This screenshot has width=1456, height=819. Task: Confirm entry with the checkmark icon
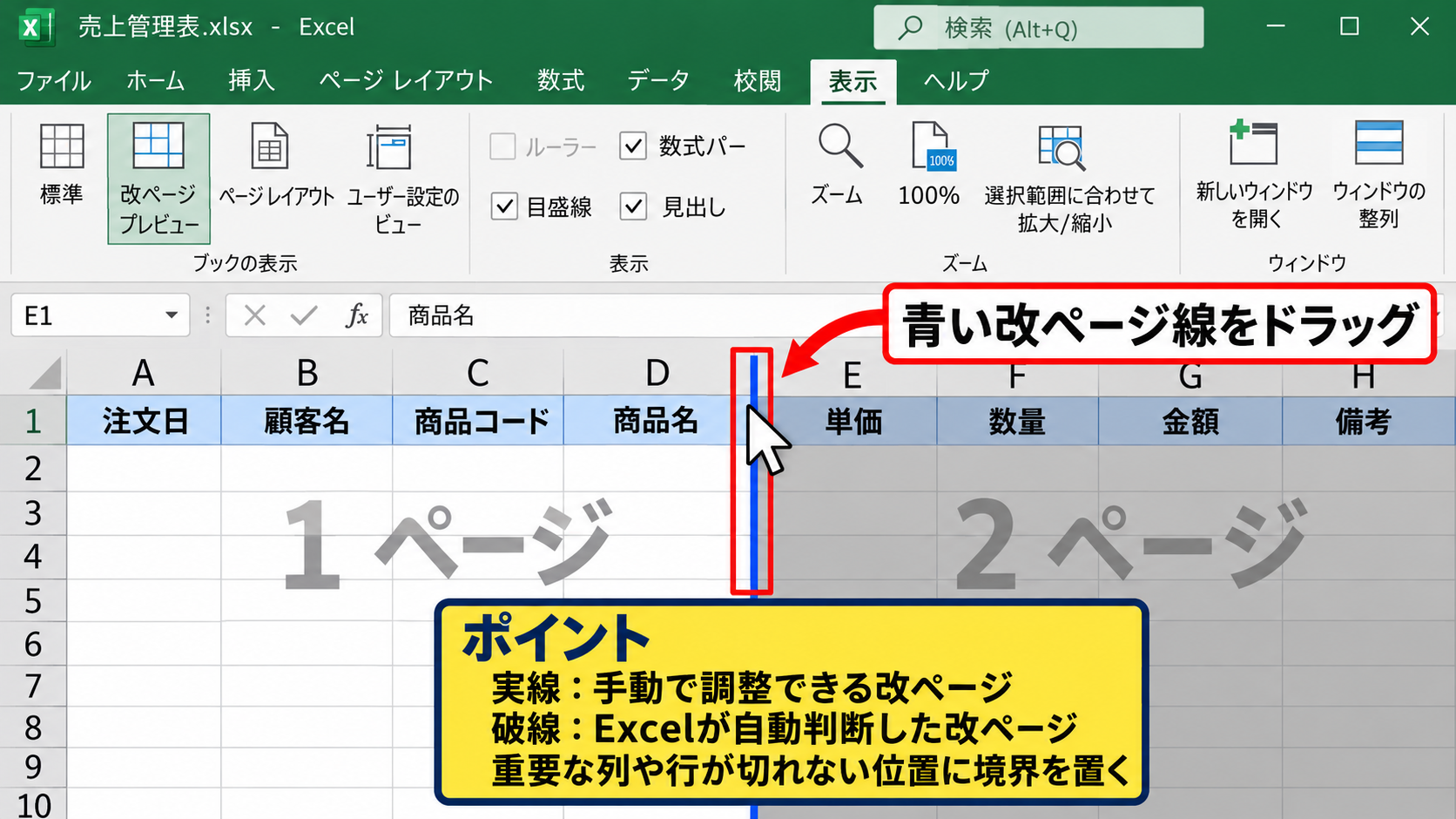304,315
